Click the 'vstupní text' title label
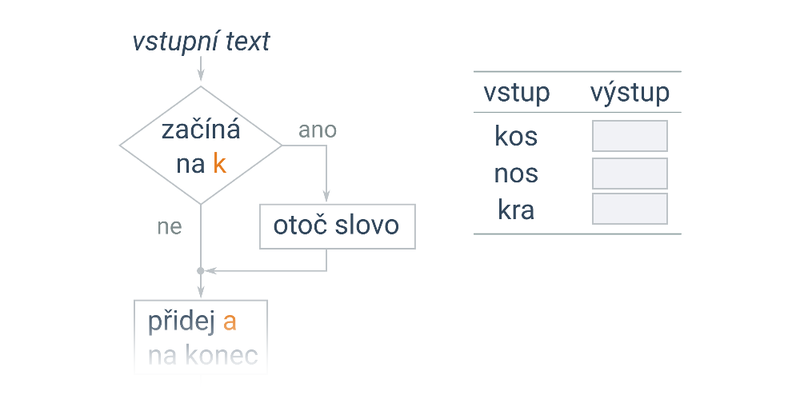Viewport: 800px width, 400px height. click(201, 42)
